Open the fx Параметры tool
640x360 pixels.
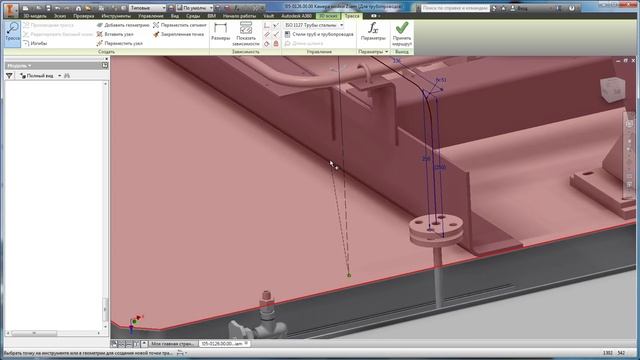point(373,32)
